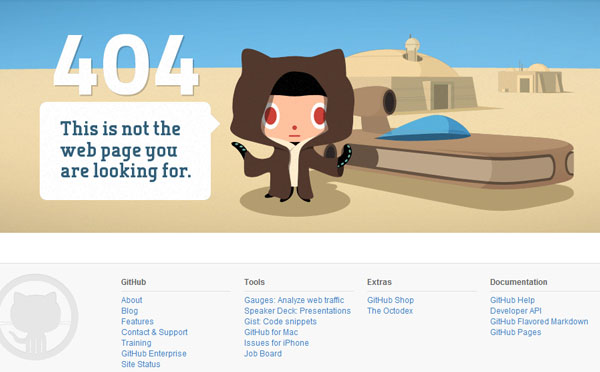Viewport: 600px width, 372px height.
Task: Visit the Job Board link
Action: tap(263, 354)
